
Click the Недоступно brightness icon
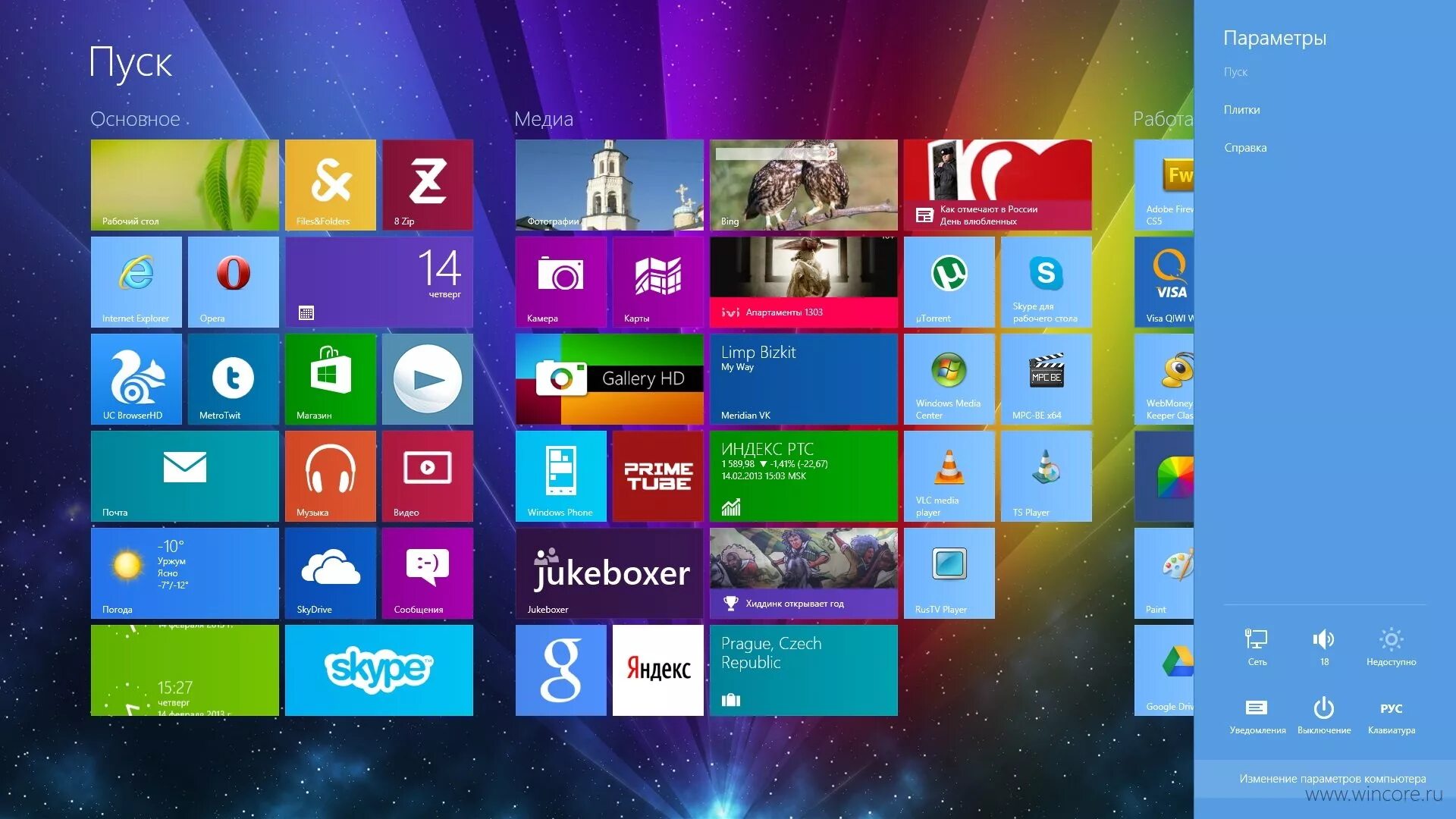point(1391,647)
